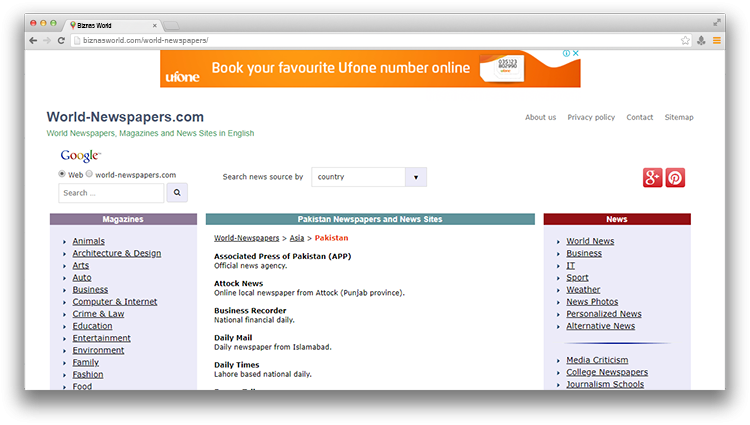Open the Alternative News link

point(600,326)
